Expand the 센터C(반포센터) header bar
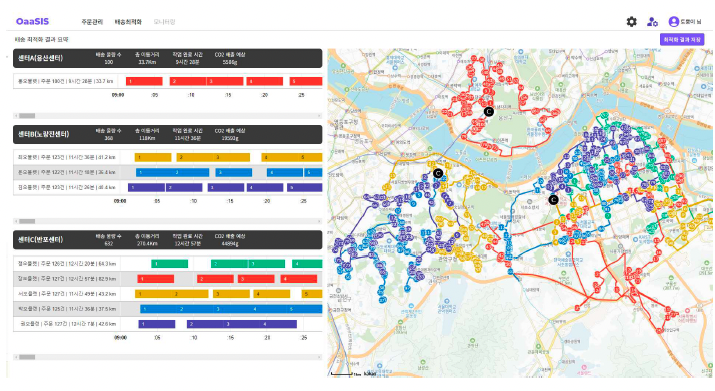 pyautogui.click(x=167, y=240)
